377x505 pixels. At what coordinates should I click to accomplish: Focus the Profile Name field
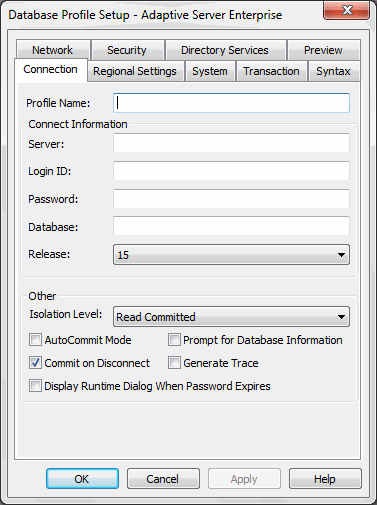(x=231, y=103)
